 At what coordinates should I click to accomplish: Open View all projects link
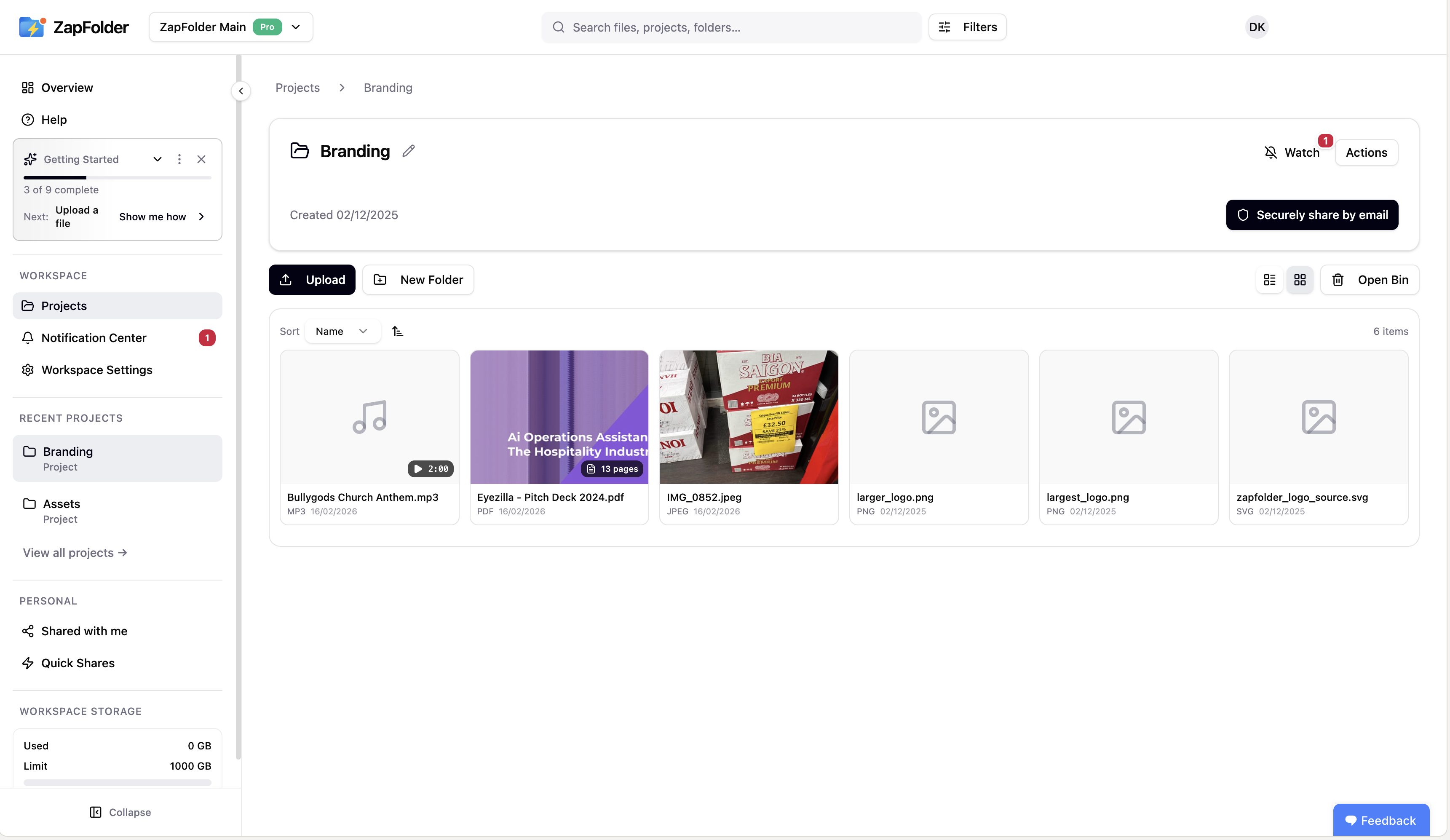(x=75, y=553)
